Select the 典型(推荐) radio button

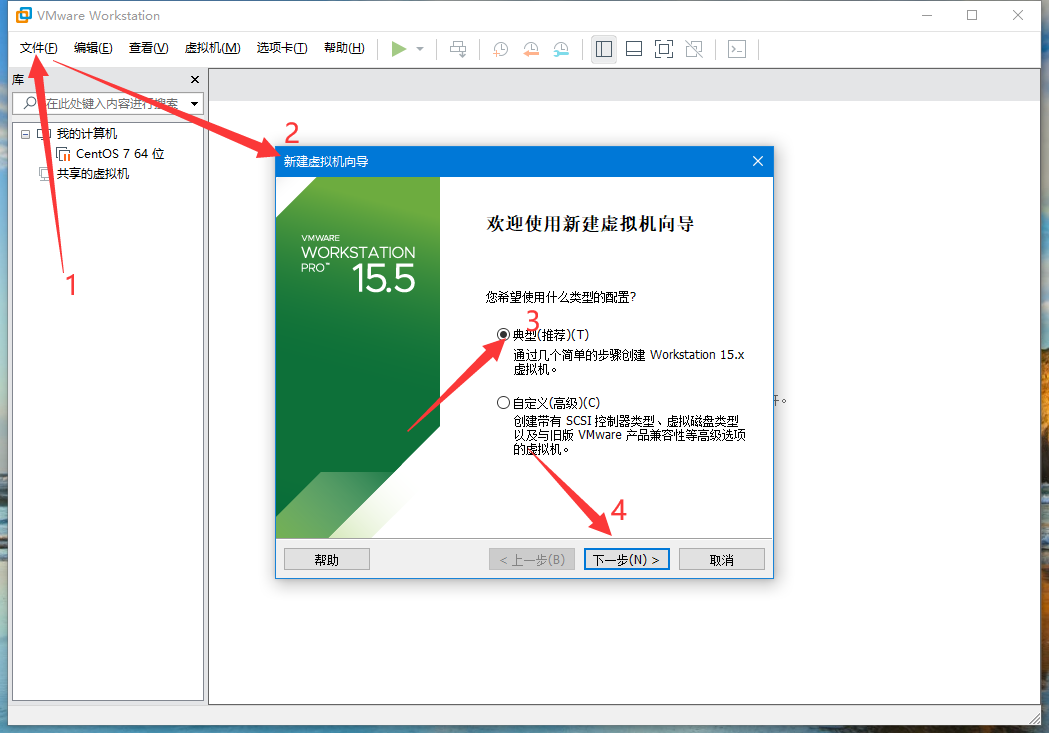503,335
